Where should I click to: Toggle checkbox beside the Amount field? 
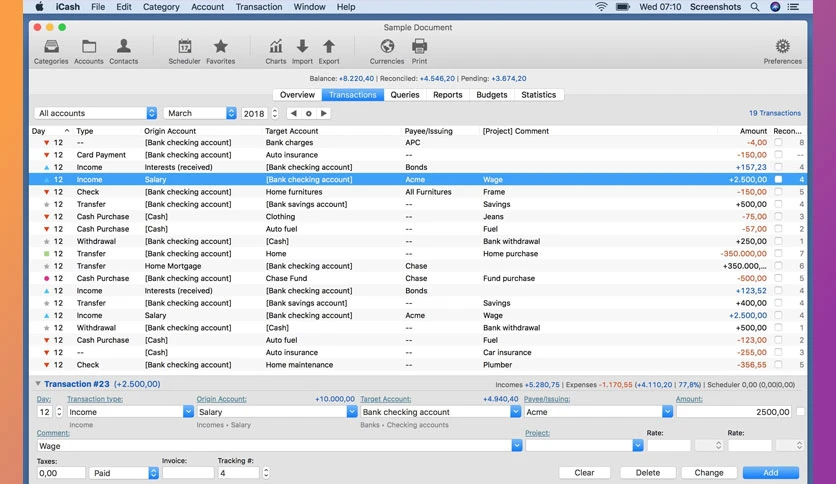800,412
